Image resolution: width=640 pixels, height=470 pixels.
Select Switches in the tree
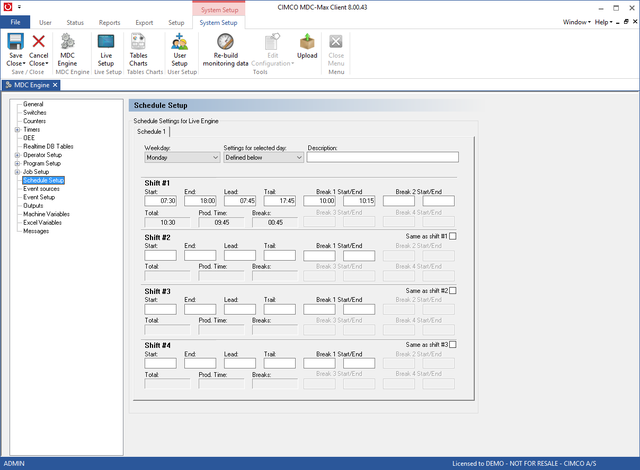pyautogui.click(x=35, y=113)
